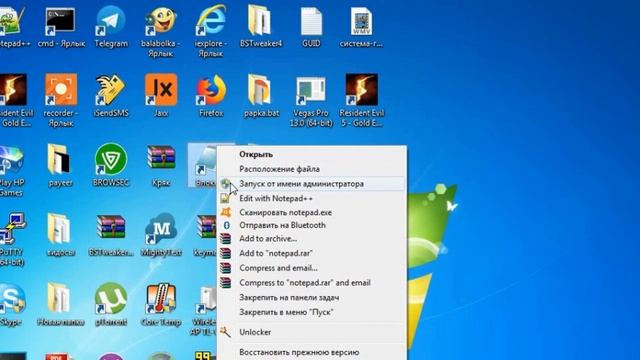
Task: Choose Unlocker in the context menu
Action: (x=312, y=332)
